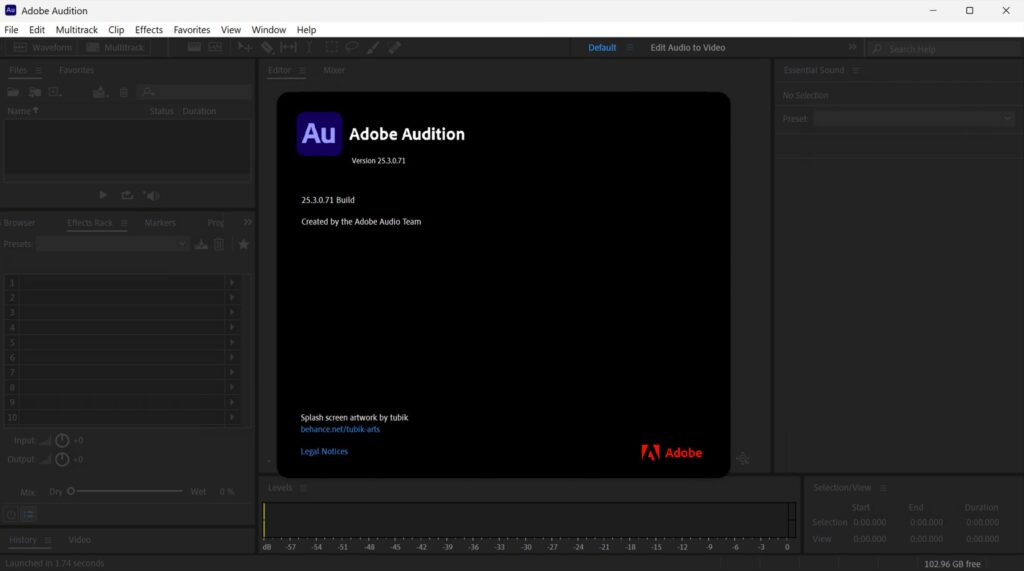Select the Razor tool
This screenshot has width=1024, height=571.
(x=267, y=47)
